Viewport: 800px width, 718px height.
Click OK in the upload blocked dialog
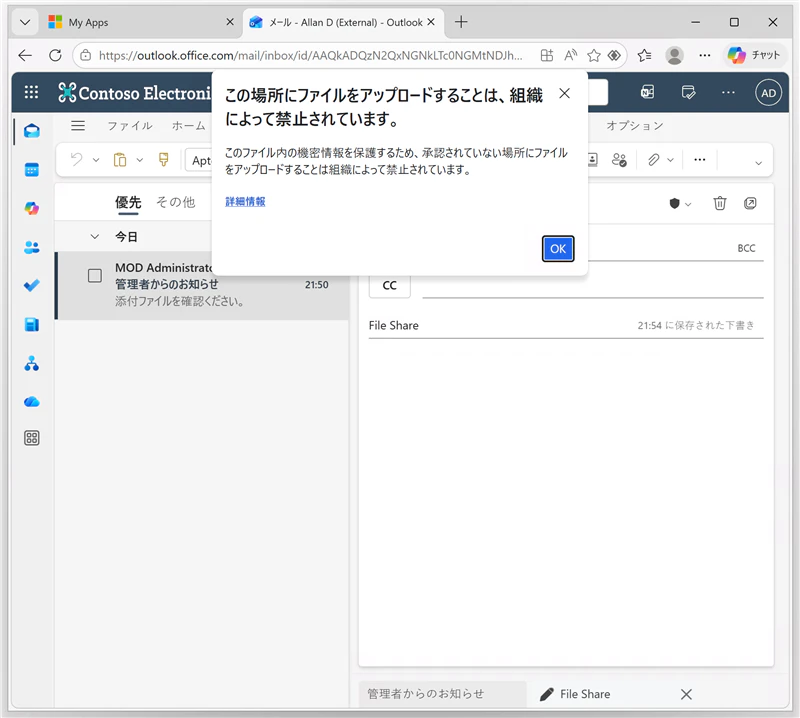click(x=558, y=249)
